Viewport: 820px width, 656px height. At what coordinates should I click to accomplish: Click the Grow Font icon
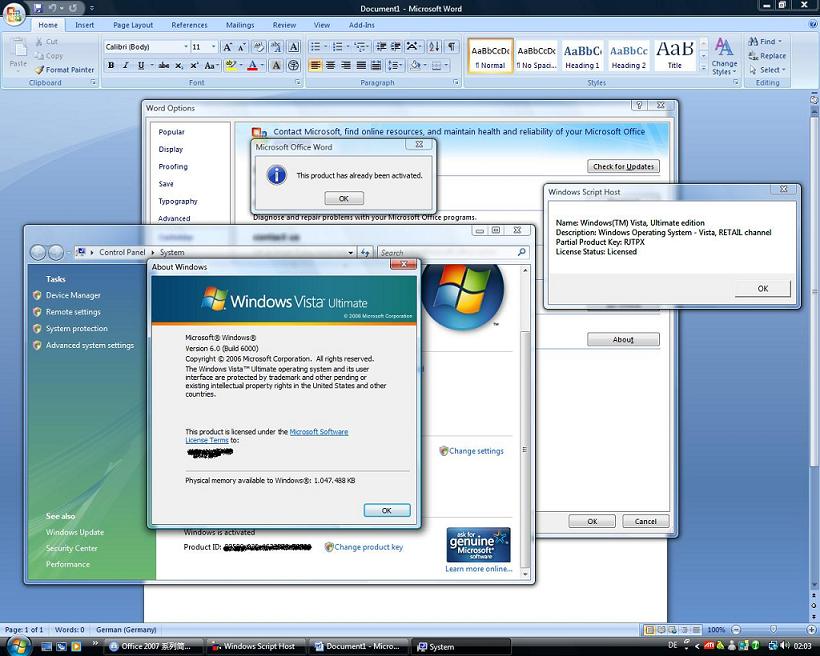click(227, 47)
